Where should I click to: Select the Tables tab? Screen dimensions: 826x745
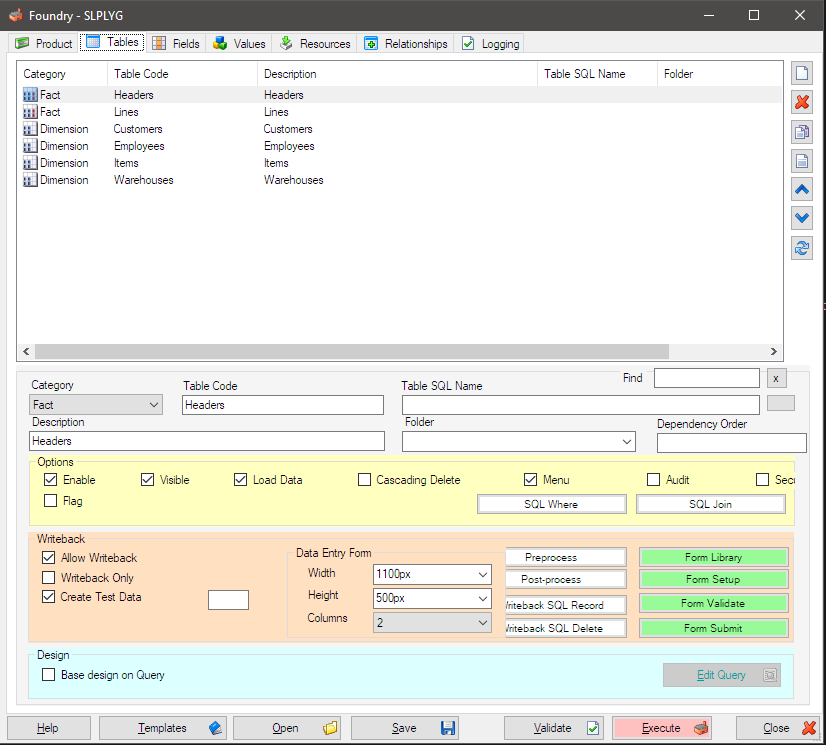click(x=112, y=42)
